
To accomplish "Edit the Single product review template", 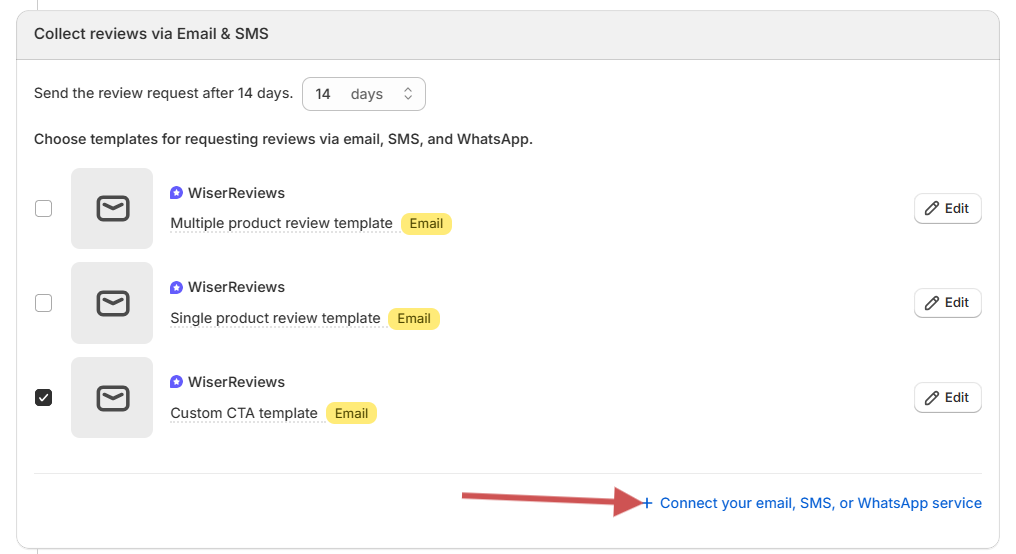I will [947, 303].
